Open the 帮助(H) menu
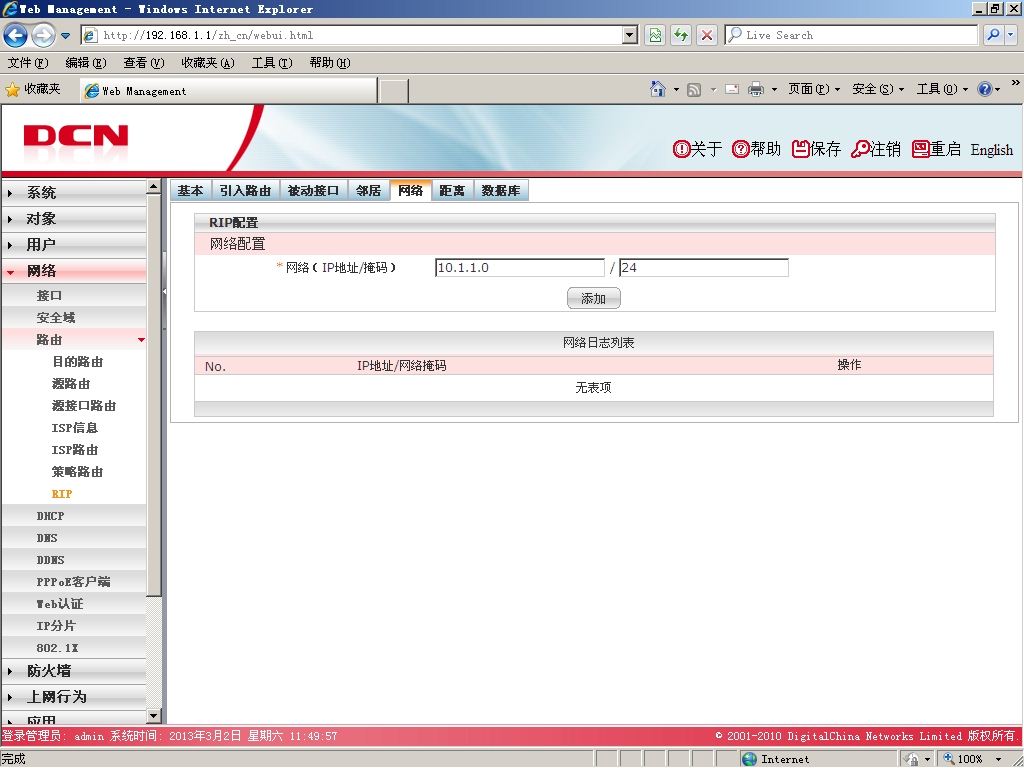Viewport: 1024px width, 768px height. coord(330,63)
